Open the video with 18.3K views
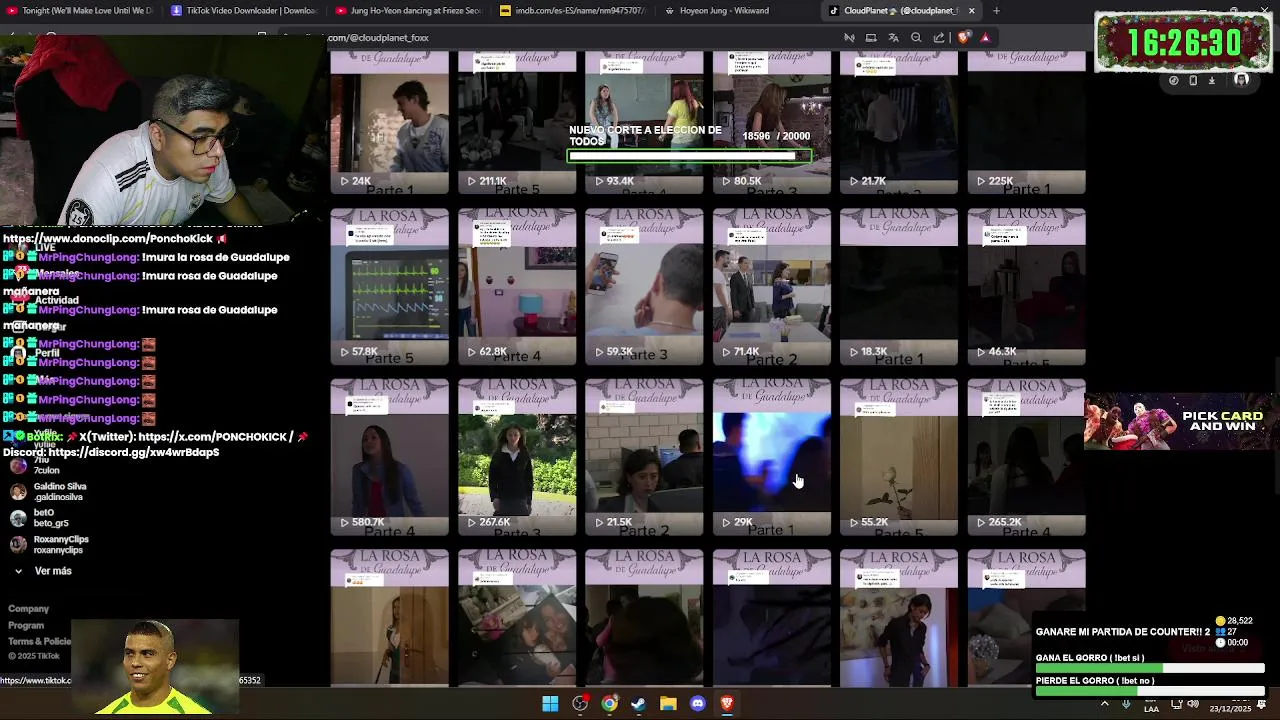1280x720 pixels. [x=899, y=287]
